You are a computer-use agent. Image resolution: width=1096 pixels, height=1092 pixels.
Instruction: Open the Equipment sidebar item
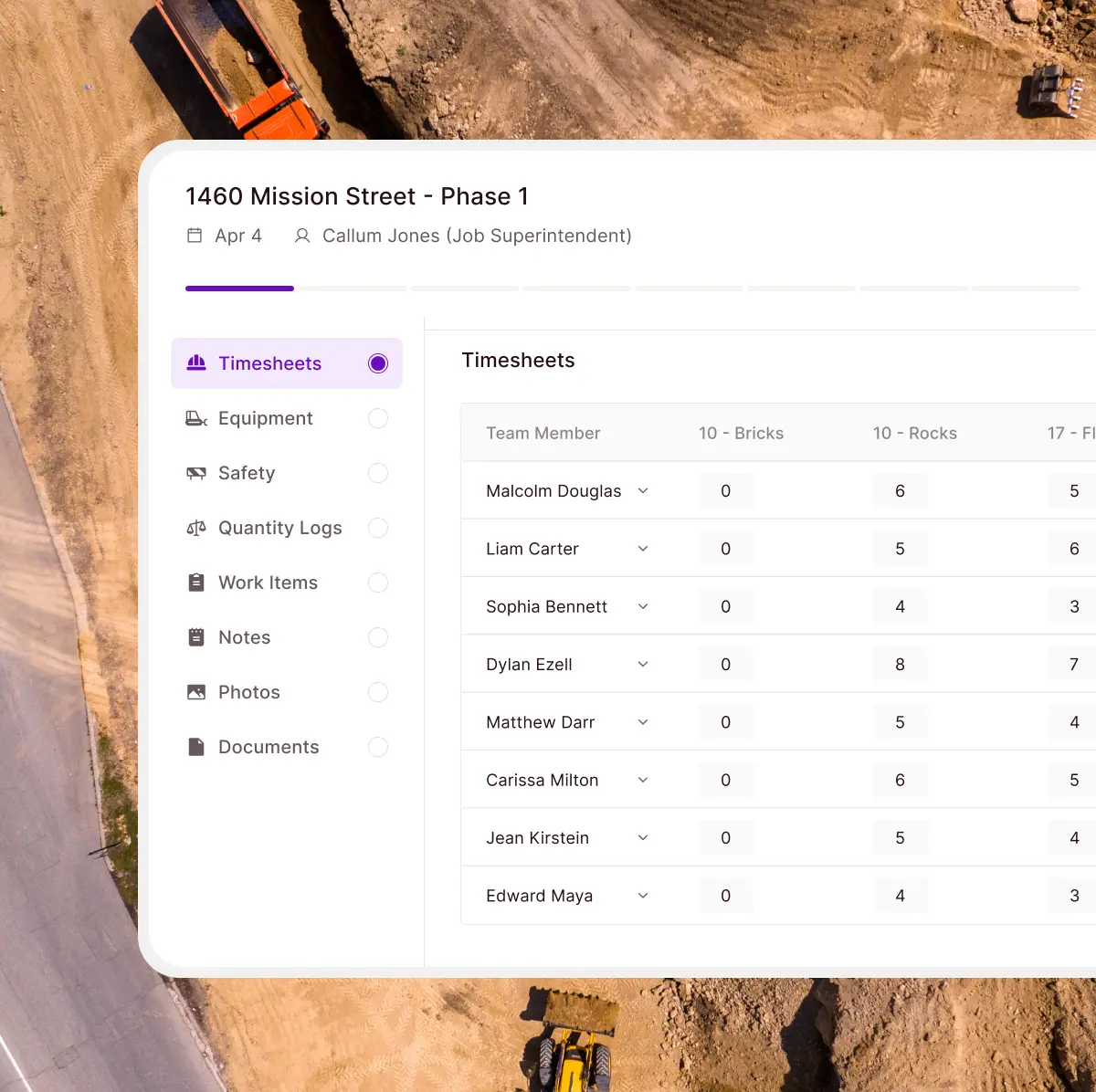point(287,418)
